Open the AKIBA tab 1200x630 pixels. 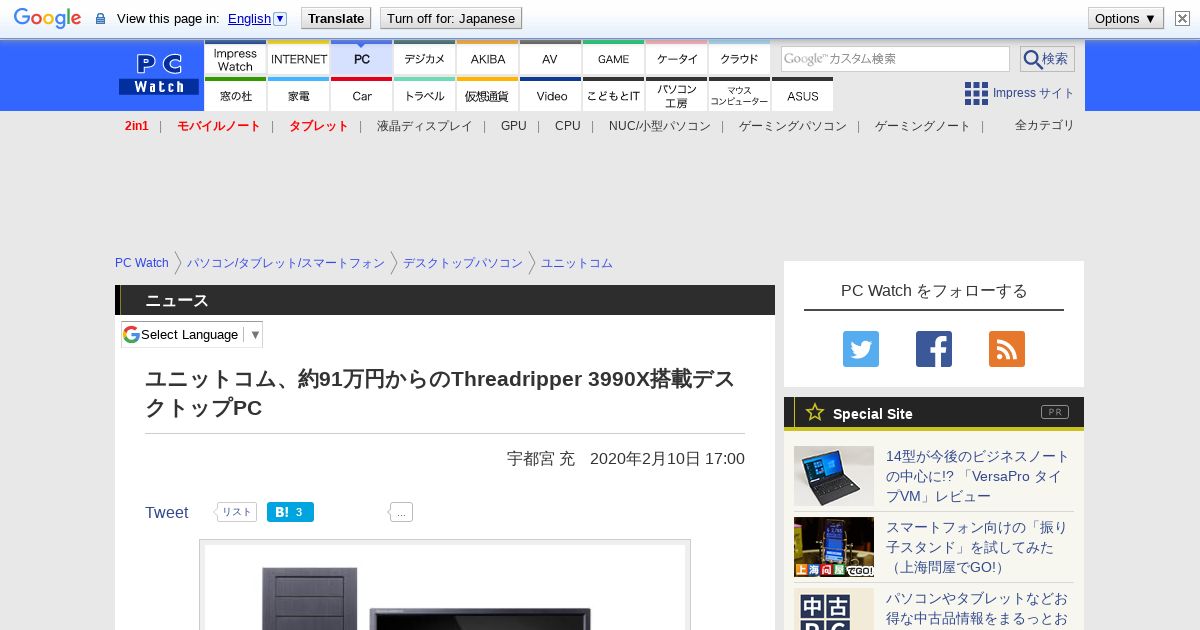pos(488,59)
